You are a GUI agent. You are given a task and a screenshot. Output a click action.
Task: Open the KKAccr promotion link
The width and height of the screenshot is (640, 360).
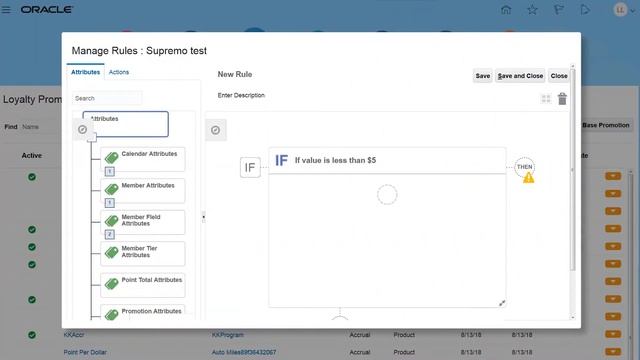pyautogui.click(x=73, y=335)
